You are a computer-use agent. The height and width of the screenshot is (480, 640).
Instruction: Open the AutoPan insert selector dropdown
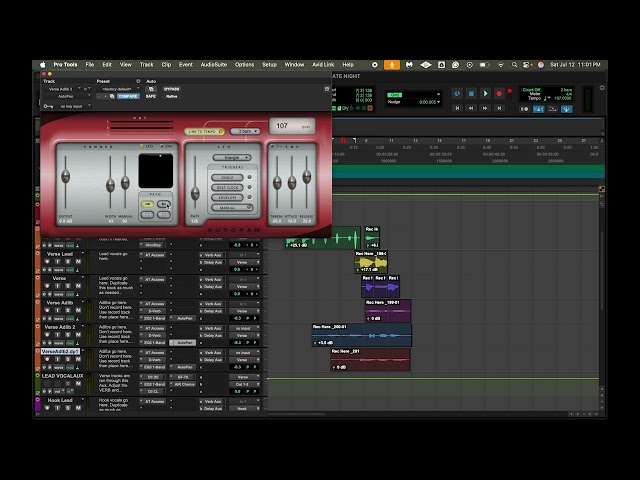click(x=67, y=96)
